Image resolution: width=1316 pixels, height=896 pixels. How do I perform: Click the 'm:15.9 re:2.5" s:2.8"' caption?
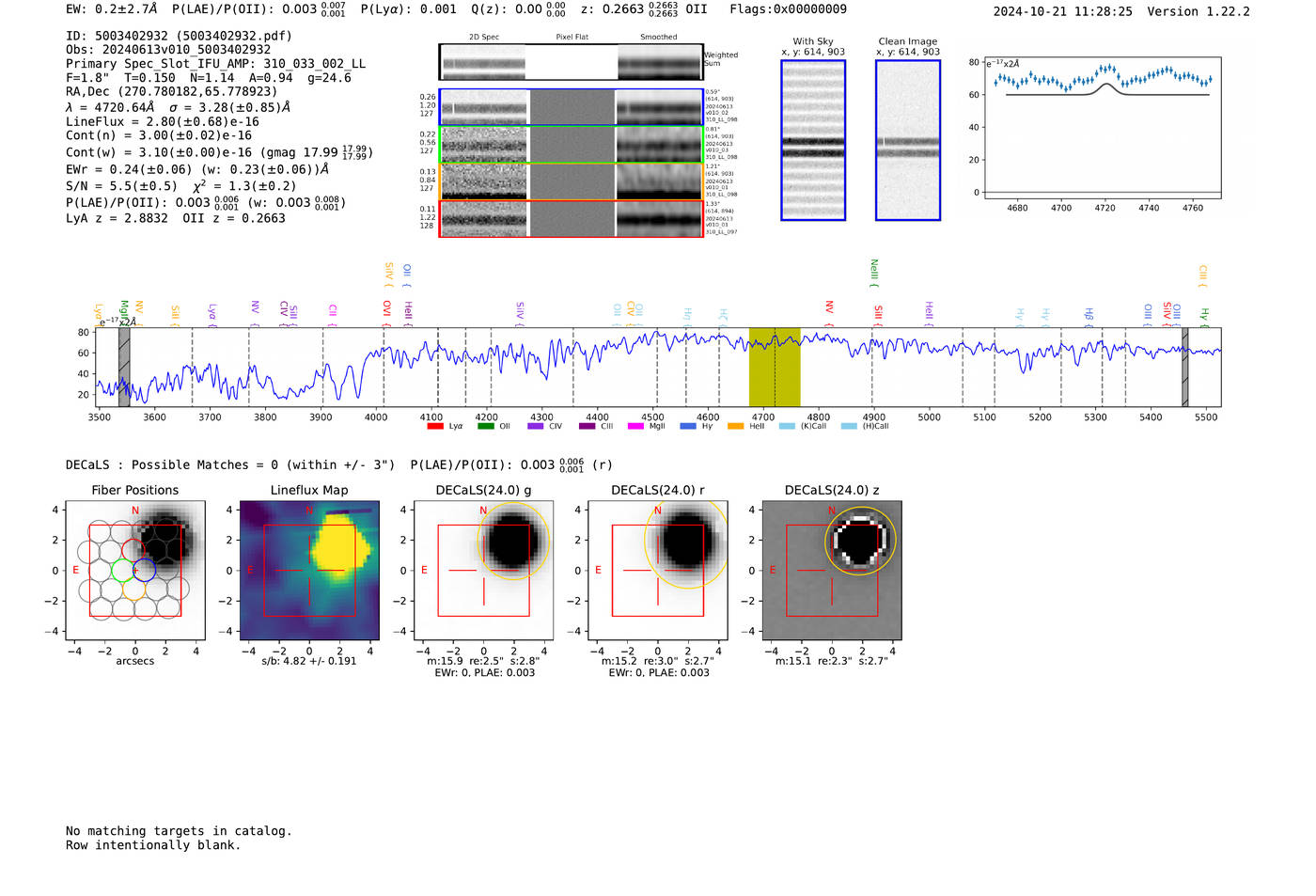point(483,661)
